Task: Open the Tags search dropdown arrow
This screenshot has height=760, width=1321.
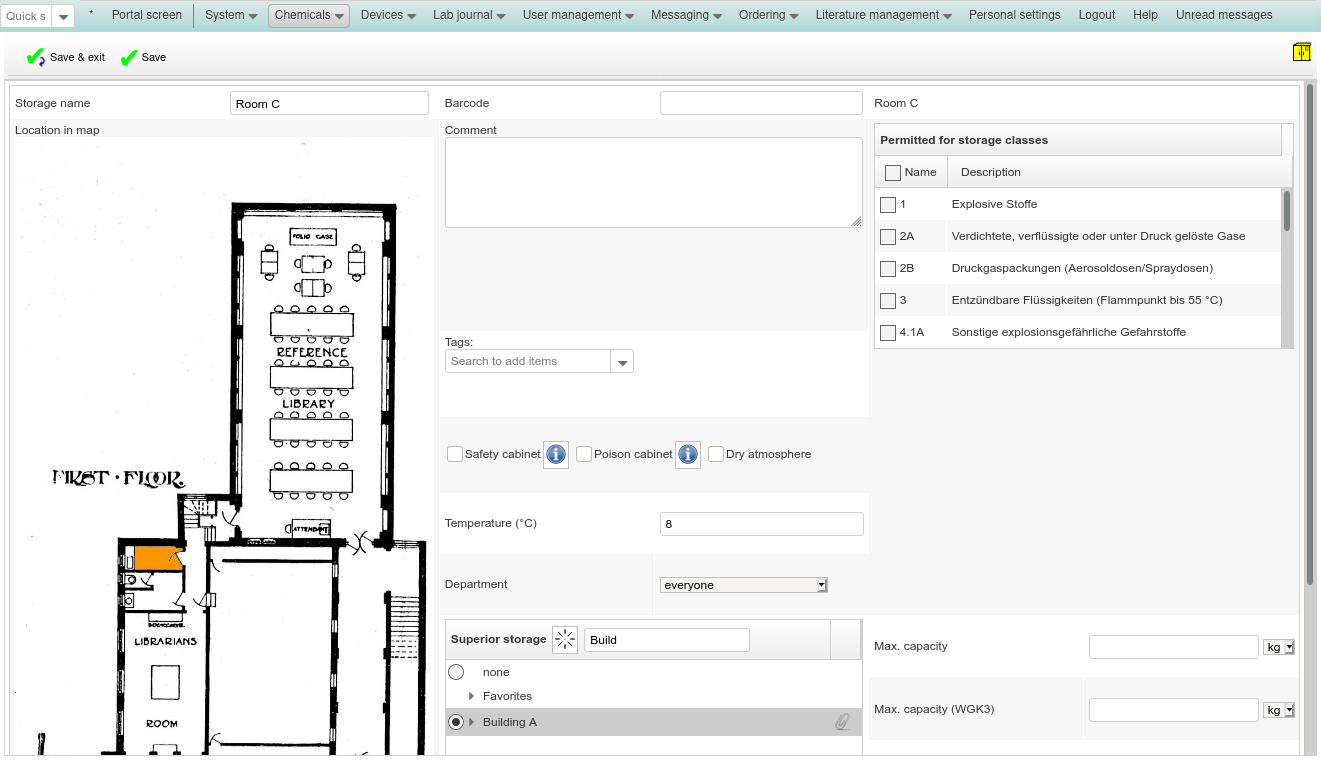Action: [x=622, y=362]
